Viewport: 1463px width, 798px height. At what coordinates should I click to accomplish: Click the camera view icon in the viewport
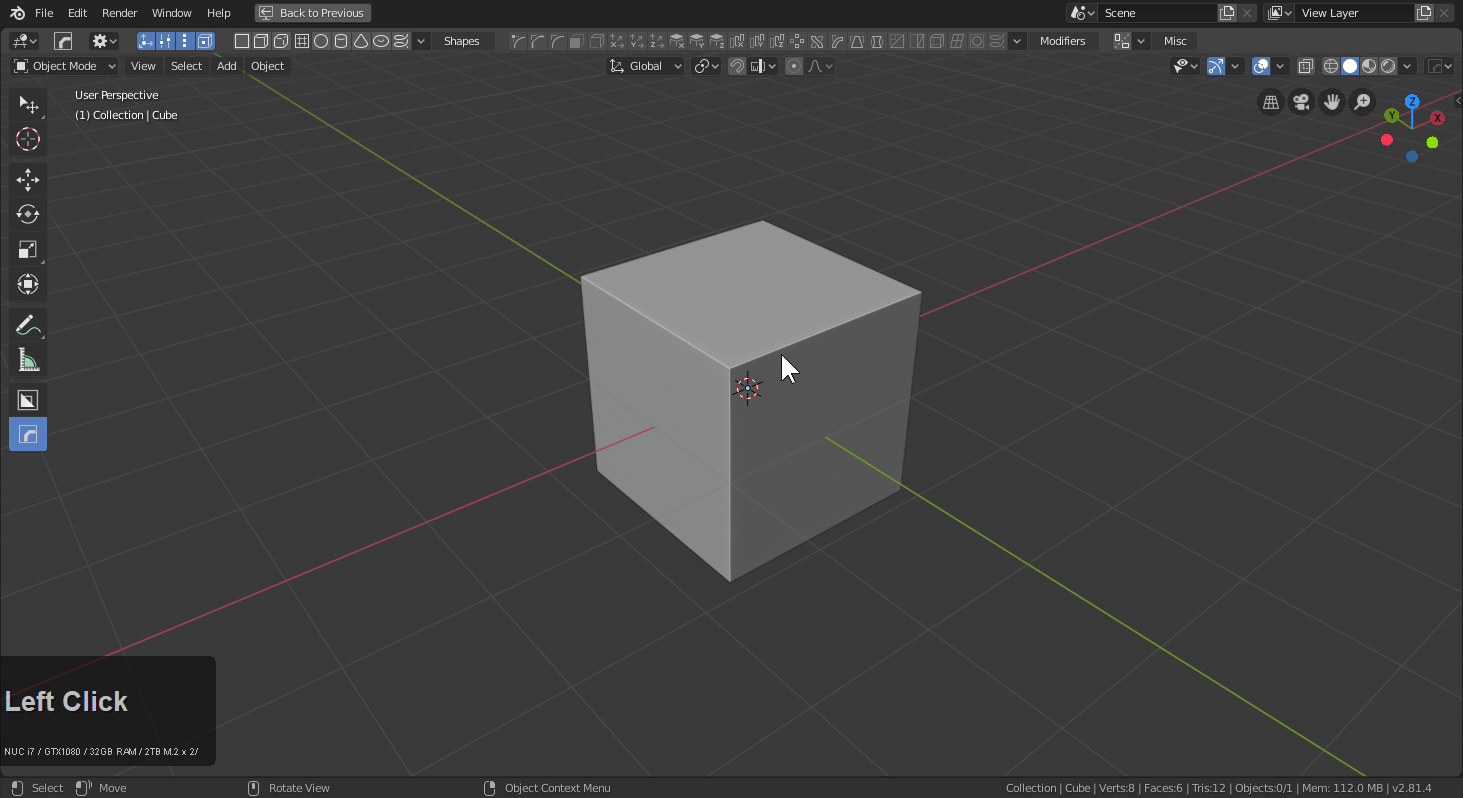tap(1301, 102)
